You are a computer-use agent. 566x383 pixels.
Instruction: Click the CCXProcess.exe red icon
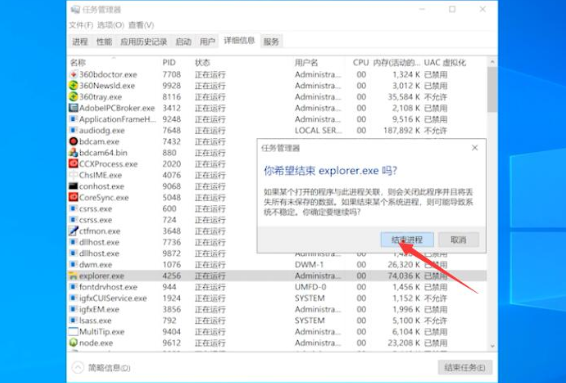(73, 164)
